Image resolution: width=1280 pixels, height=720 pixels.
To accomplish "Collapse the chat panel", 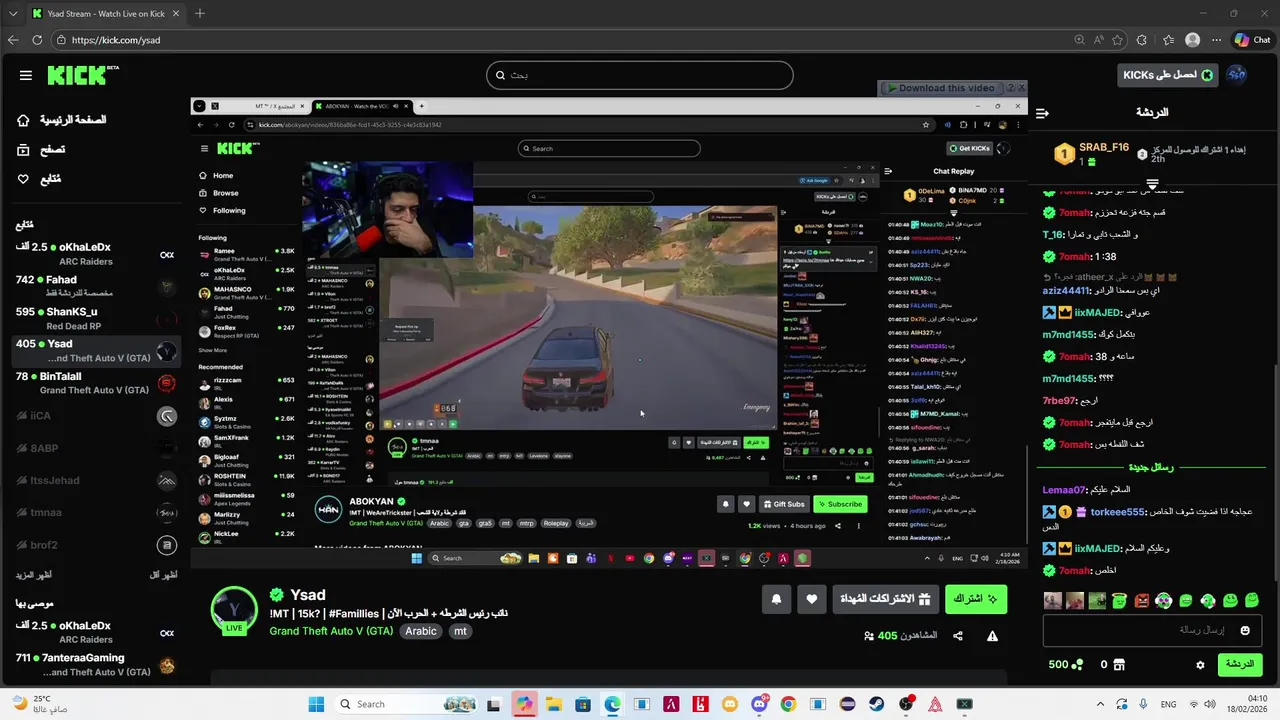I will click(1041, 113).
